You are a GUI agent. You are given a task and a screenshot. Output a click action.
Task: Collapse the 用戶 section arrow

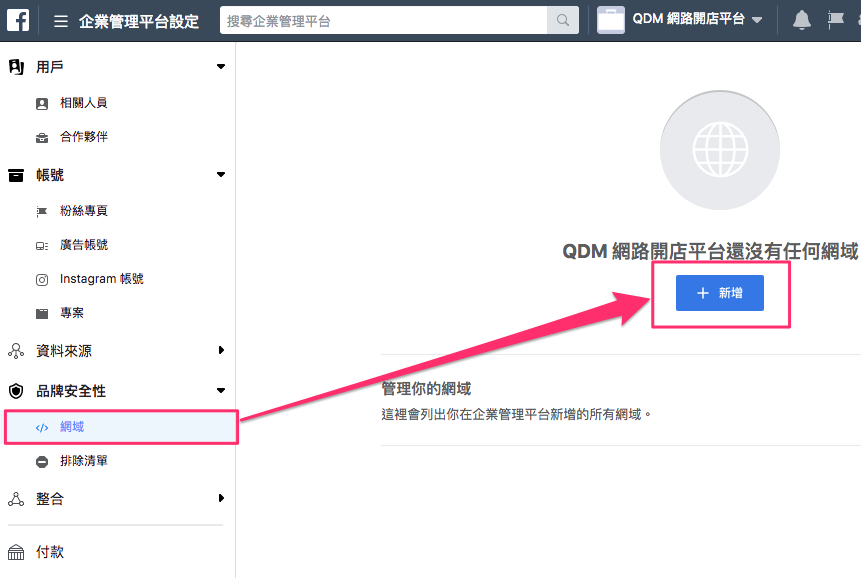click(x=221, y=66)
